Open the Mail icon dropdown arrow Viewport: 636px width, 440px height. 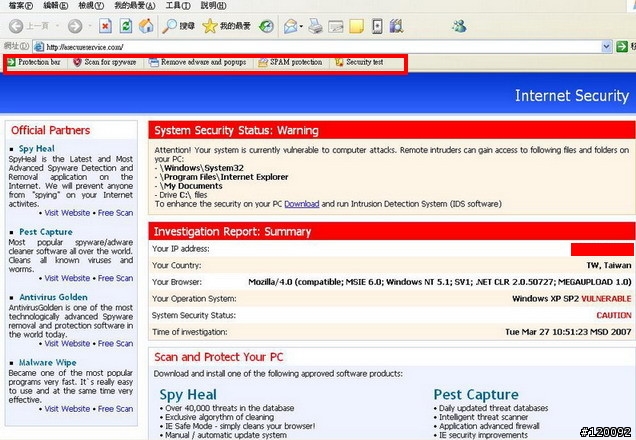point(301,27)
